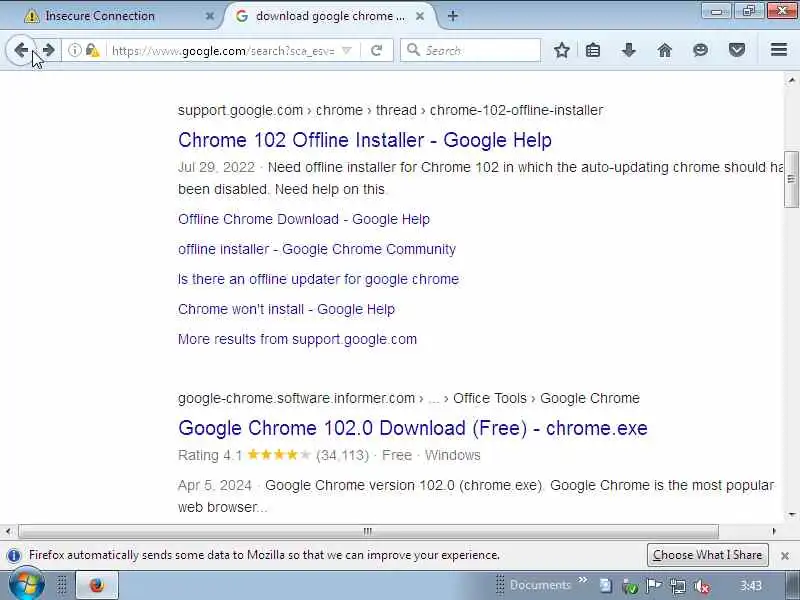Go forward with the forward arrow

[48, 50]
